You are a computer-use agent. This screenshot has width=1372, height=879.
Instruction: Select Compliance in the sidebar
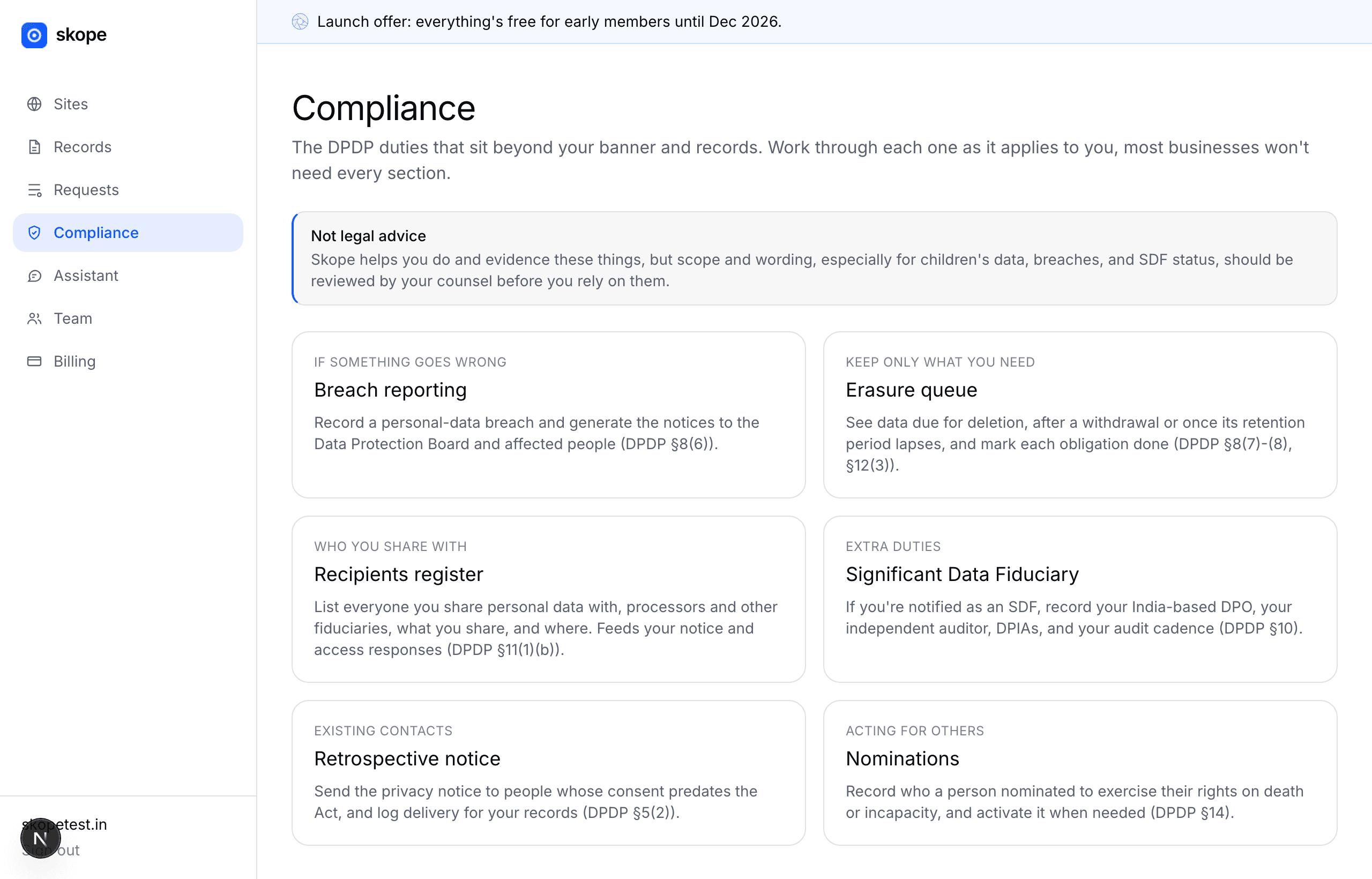click(128, 232)
